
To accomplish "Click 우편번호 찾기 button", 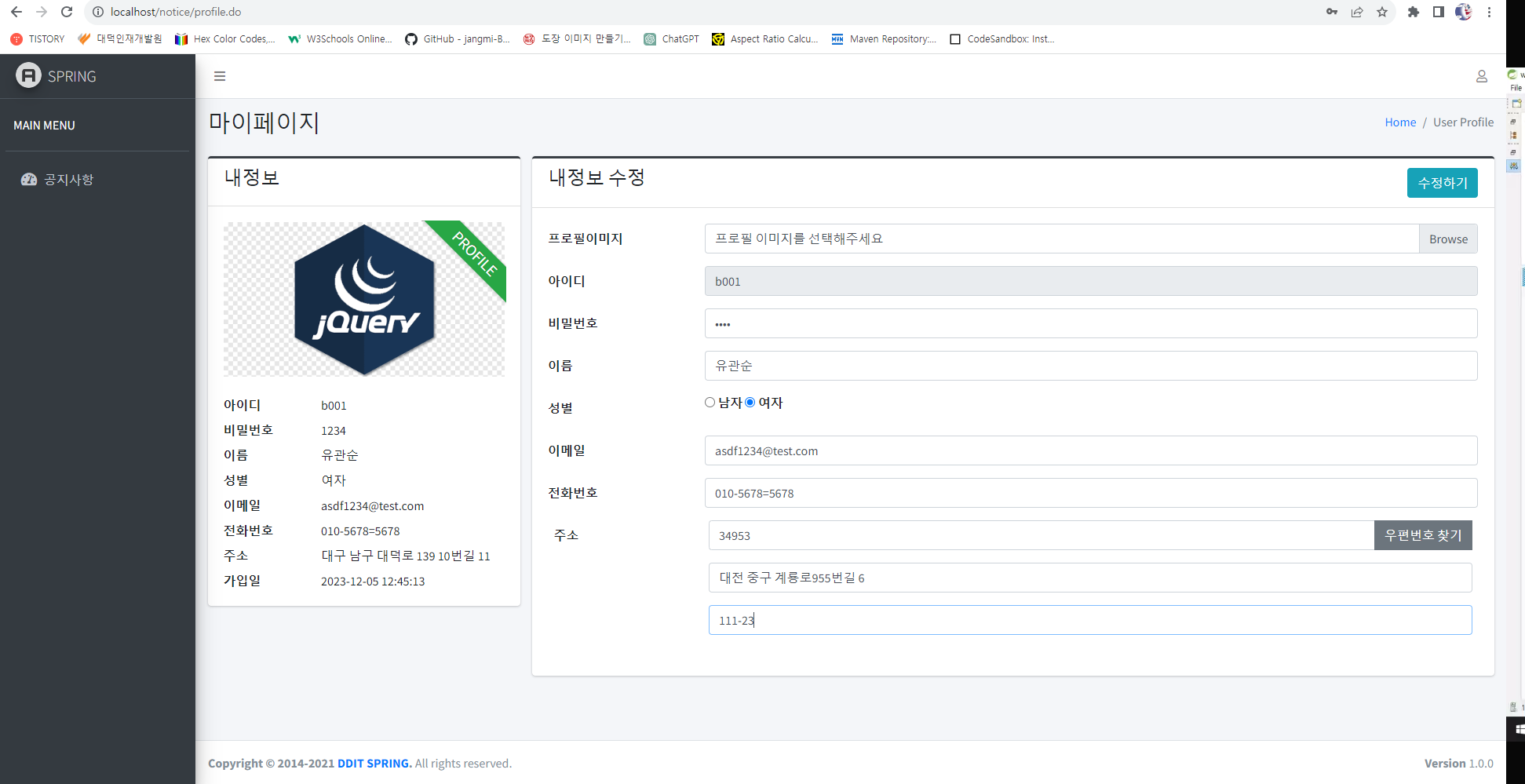I will coord(1423,535).
